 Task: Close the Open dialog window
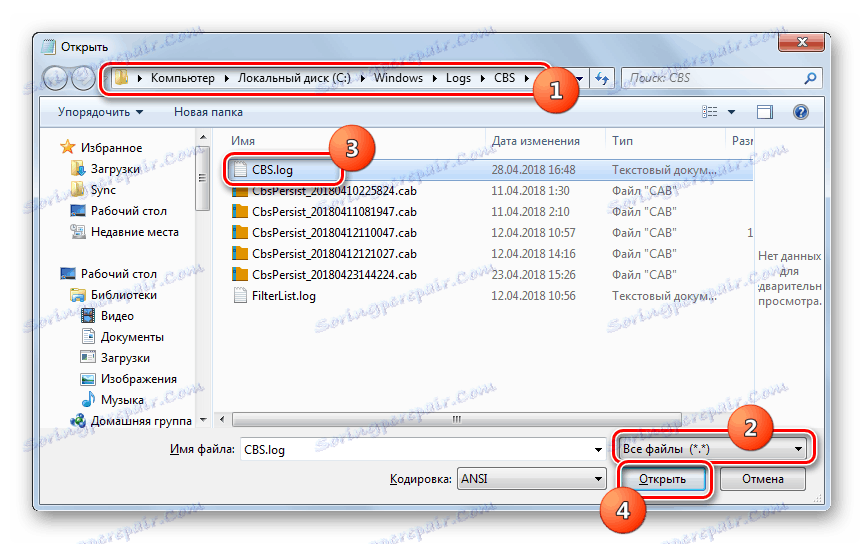tap(802, 42)
